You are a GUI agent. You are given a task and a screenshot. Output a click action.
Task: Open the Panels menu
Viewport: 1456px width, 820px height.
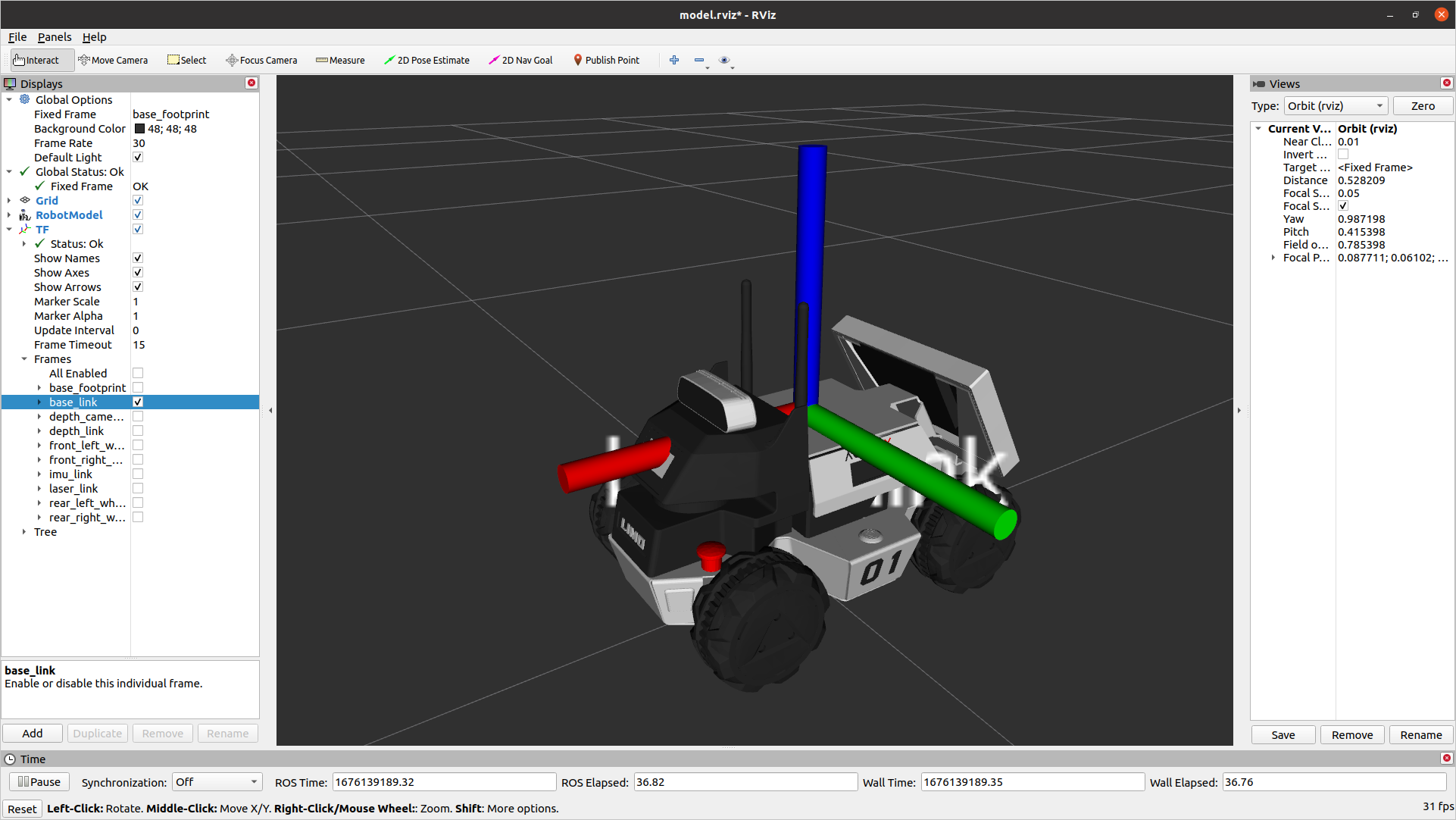click(x=55, y=36)
